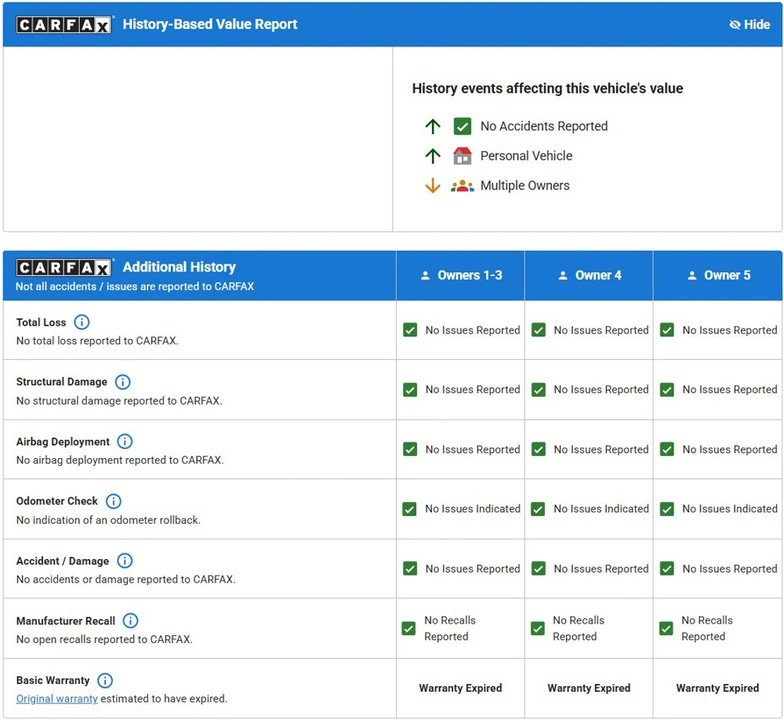Click 'History events affecting this vehicle's value' heading
784x720 pixels.
point(548,88)
